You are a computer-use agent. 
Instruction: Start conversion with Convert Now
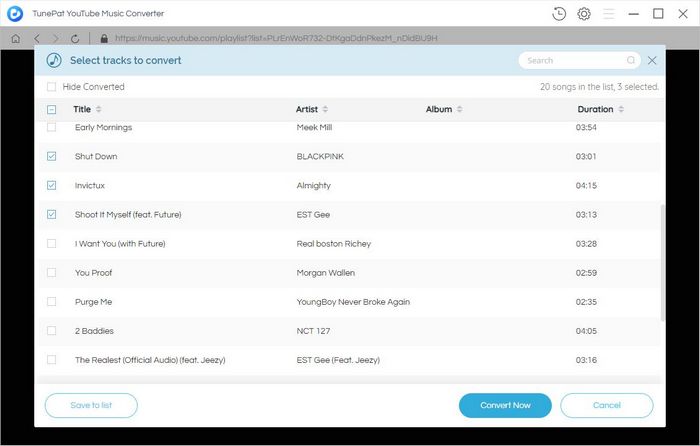(x=505, y=405)
